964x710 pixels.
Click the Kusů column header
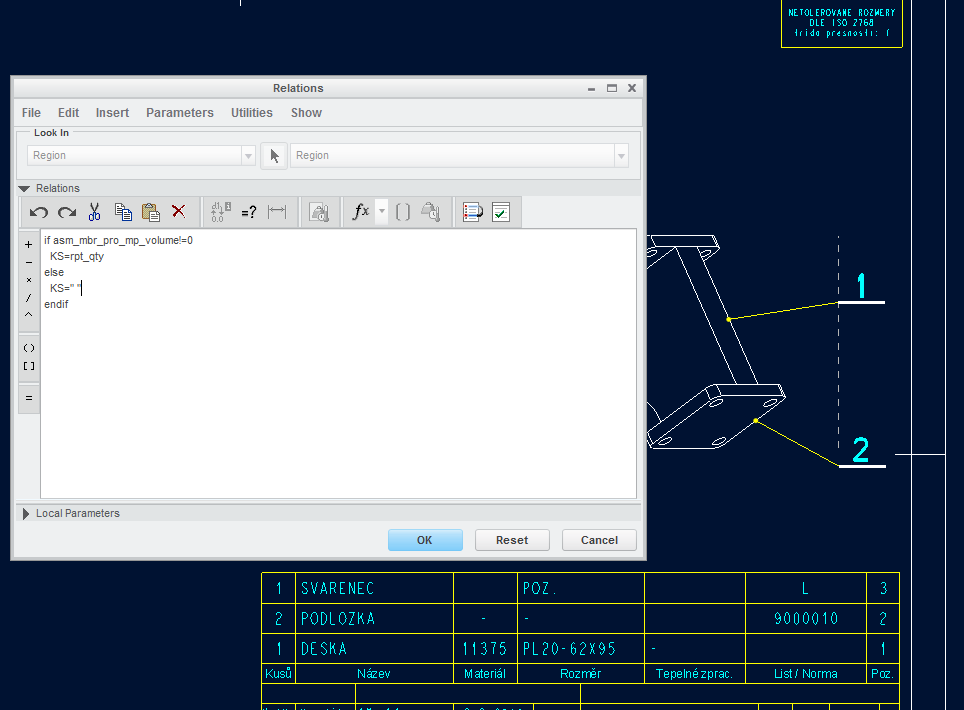click(278, 674)
